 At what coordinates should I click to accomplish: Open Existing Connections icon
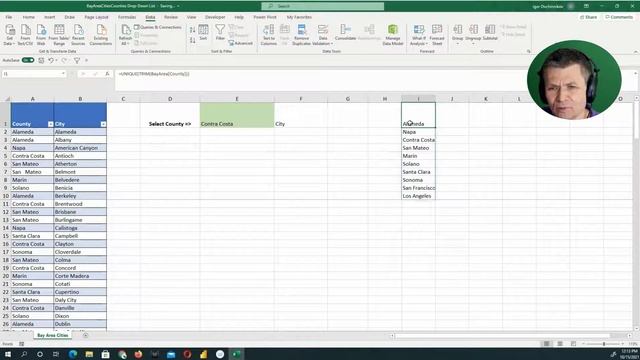(x=101, y=35)
